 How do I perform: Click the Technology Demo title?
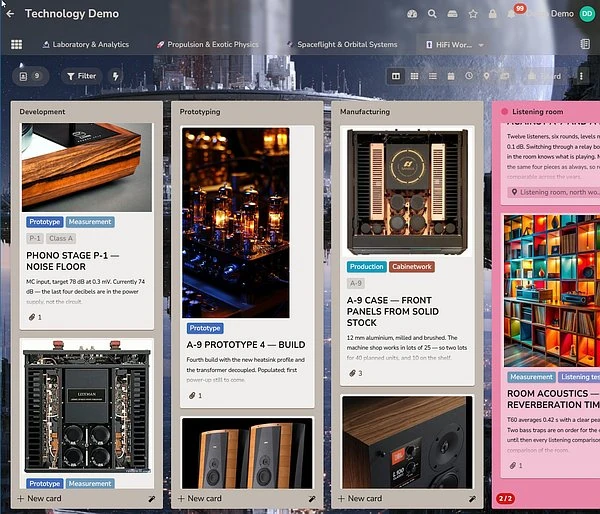point(72,14)
